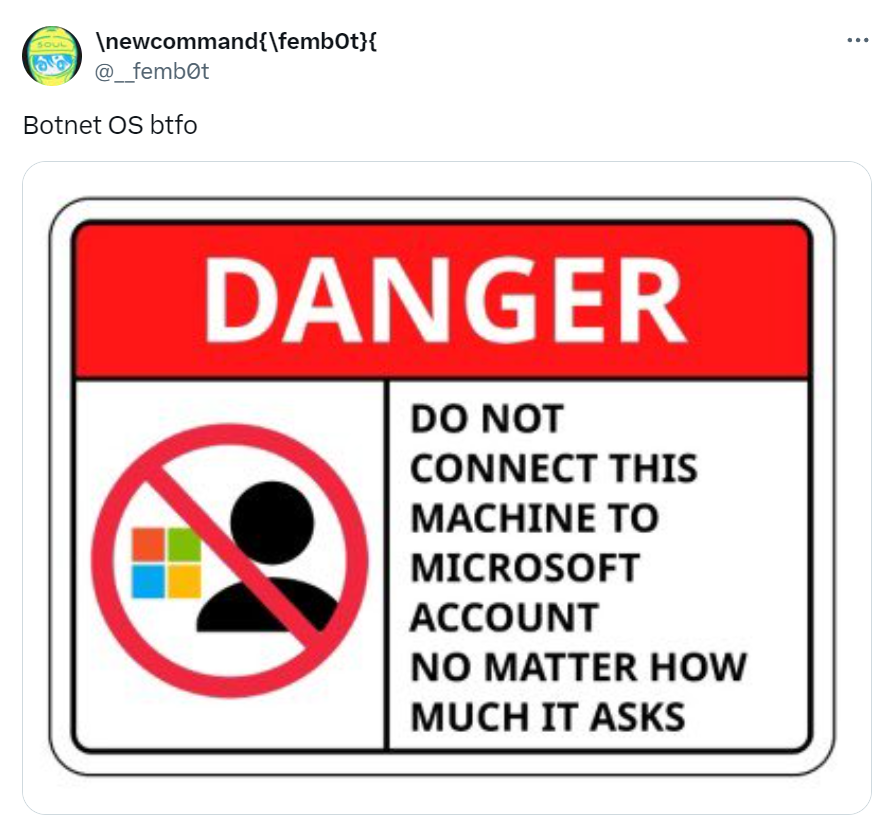Click the red square of Microsoft logo
The image size is (893, 833).
click(148, 544)
